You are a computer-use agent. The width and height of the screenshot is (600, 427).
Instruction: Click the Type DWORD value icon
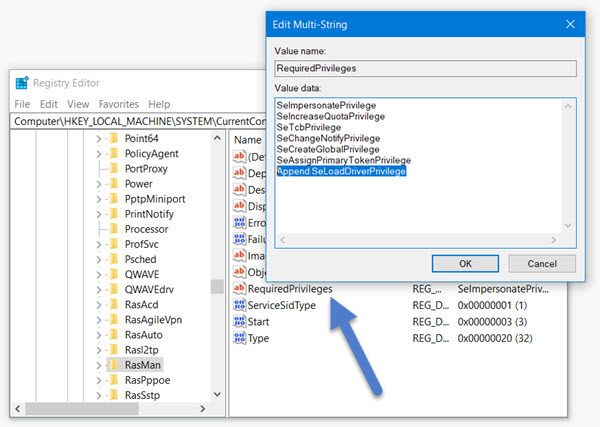pos(239,338)
